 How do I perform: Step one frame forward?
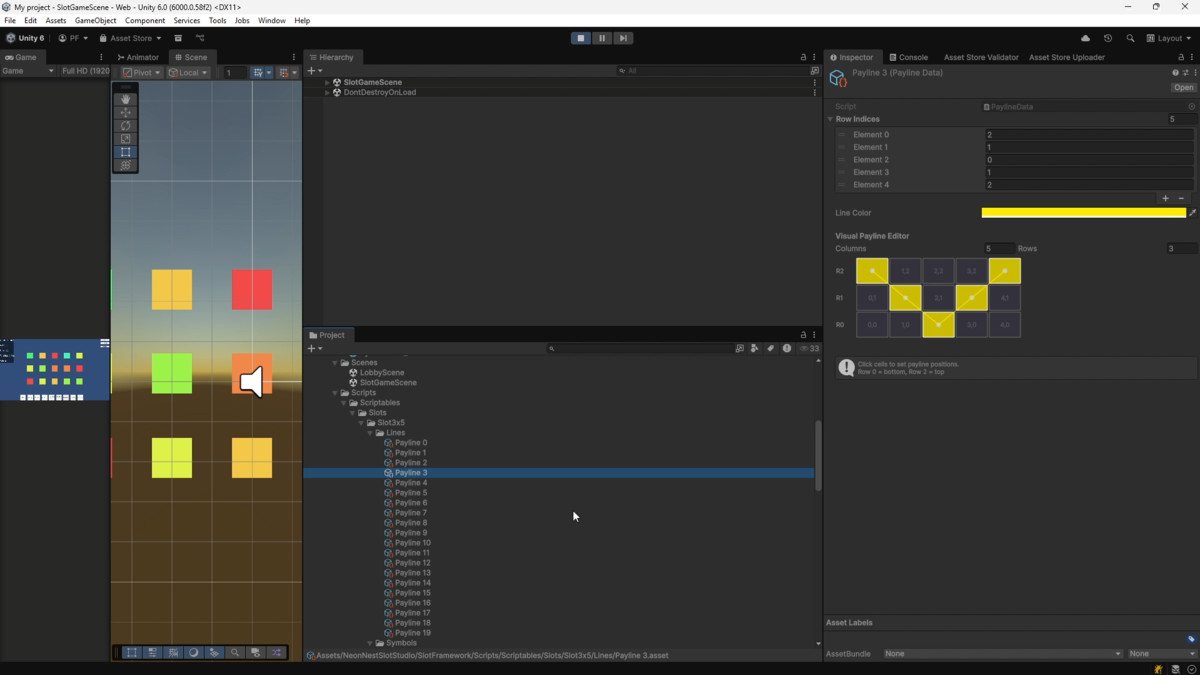[x=623, y=38]
